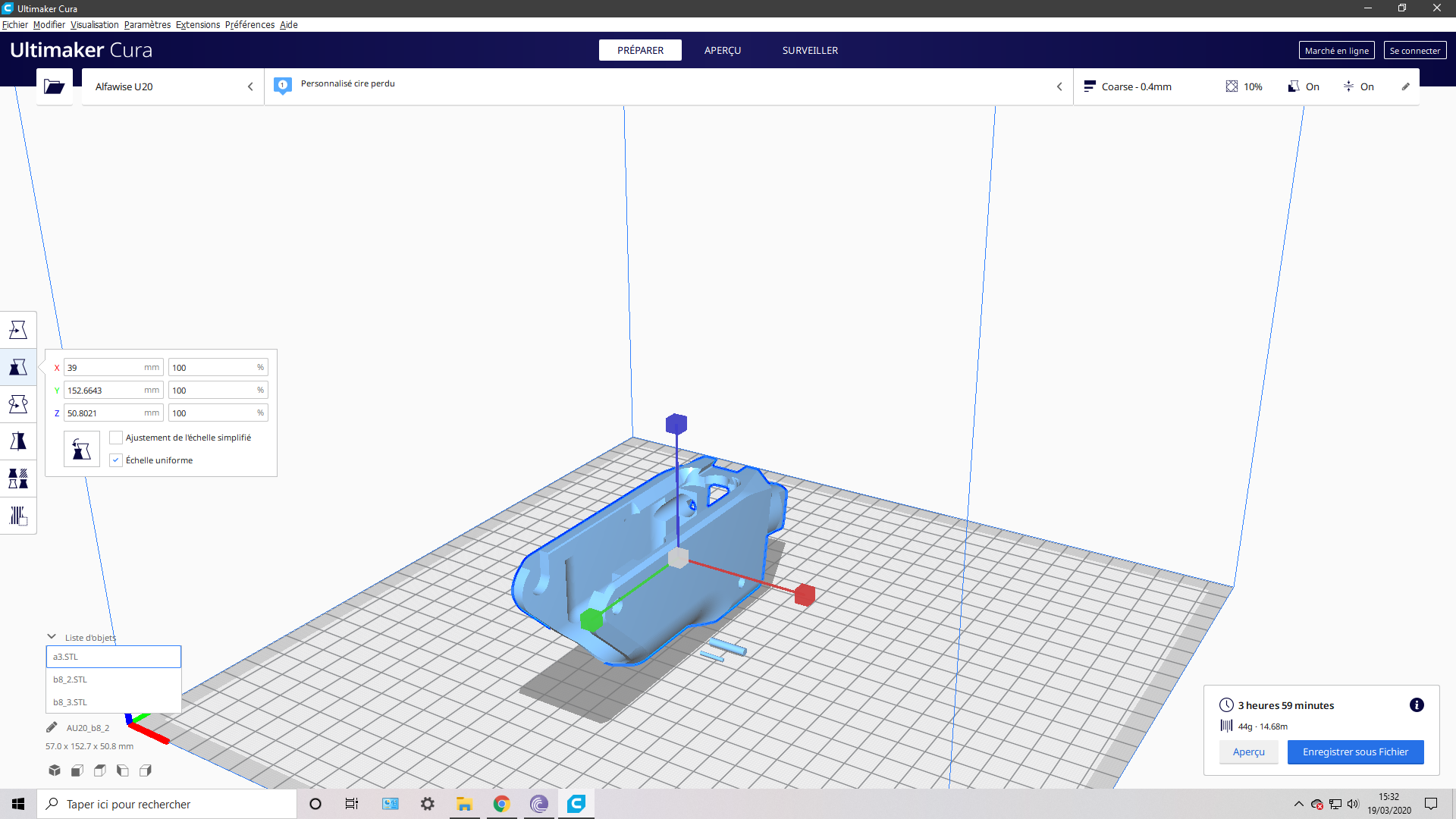The height and width of the screenshot is (819, 1456).
Task: Switch to left side view cube
Action: click(x=123, y=770)
